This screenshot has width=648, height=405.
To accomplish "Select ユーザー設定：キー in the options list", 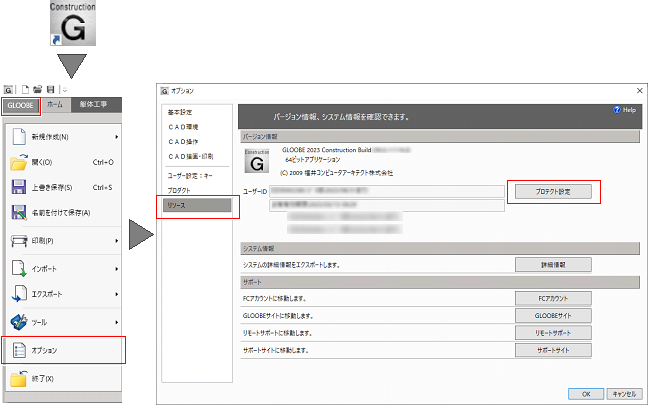I will (190, 176).
